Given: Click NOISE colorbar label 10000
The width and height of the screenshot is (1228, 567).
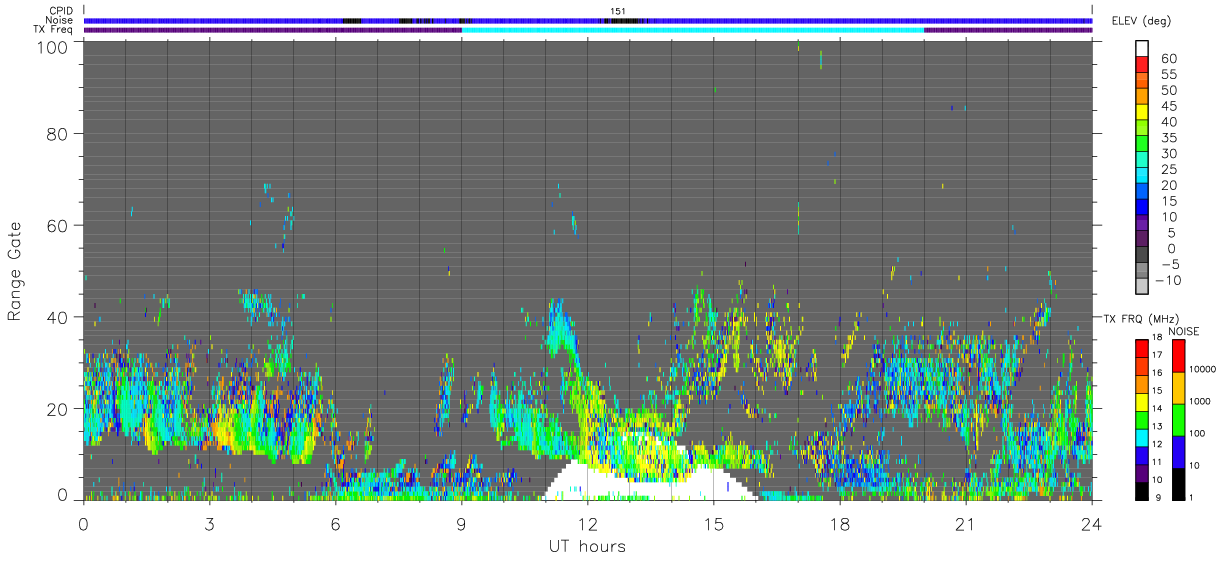Looking at the screenshot, I should 1204,369.
